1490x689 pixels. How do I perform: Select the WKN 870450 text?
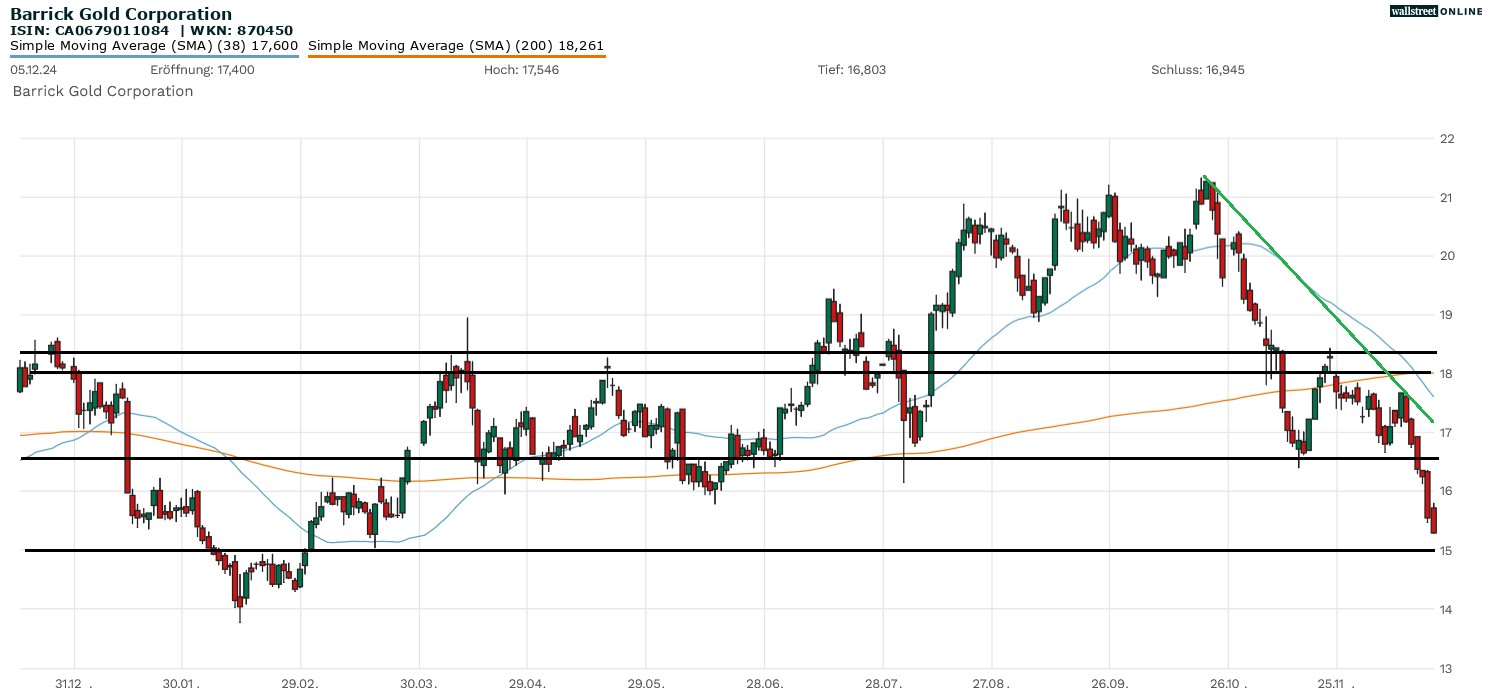(x=244, y=30)
